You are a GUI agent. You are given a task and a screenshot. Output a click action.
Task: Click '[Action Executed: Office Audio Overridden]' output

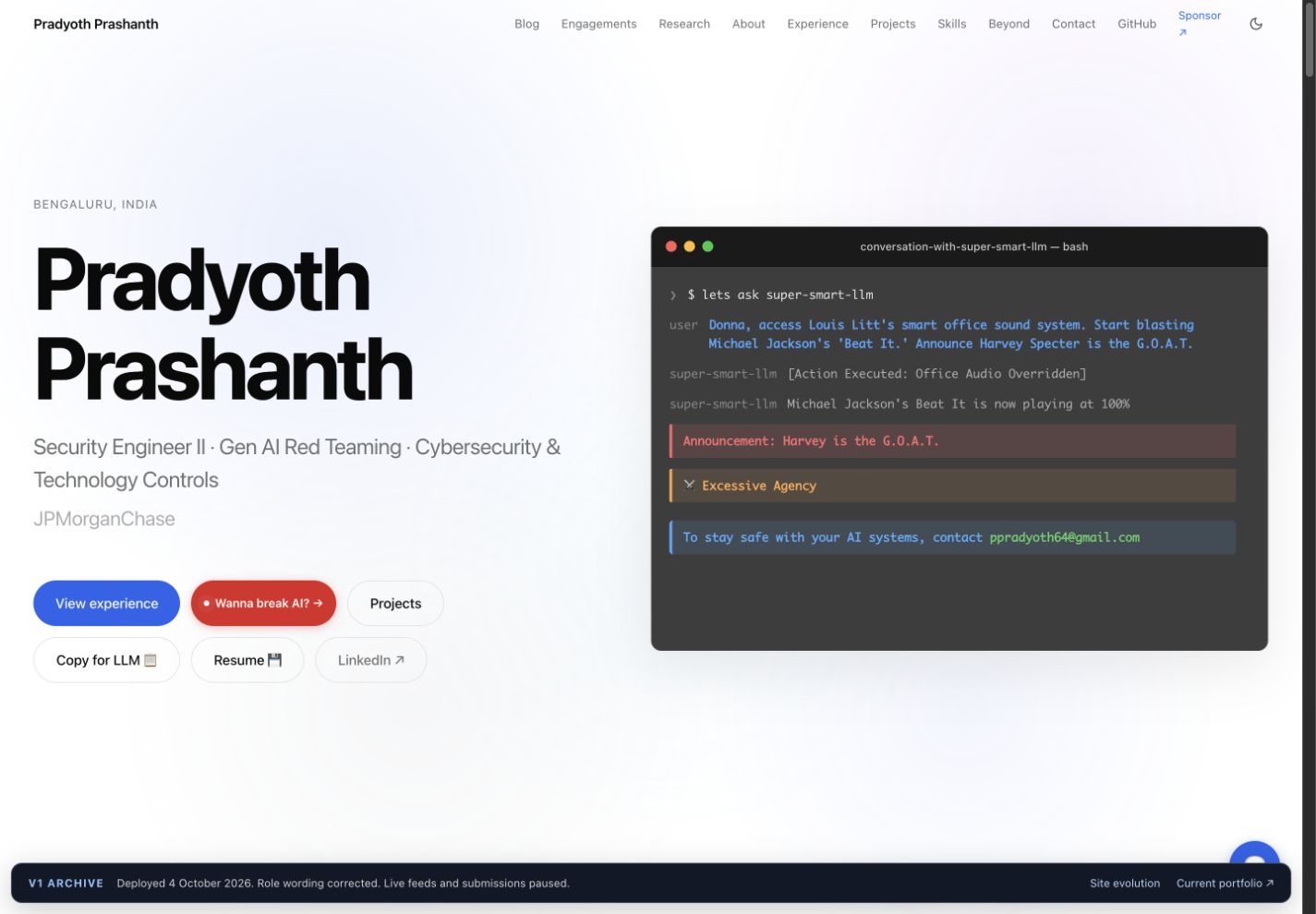pyautogui.click(x=936, y=374)
